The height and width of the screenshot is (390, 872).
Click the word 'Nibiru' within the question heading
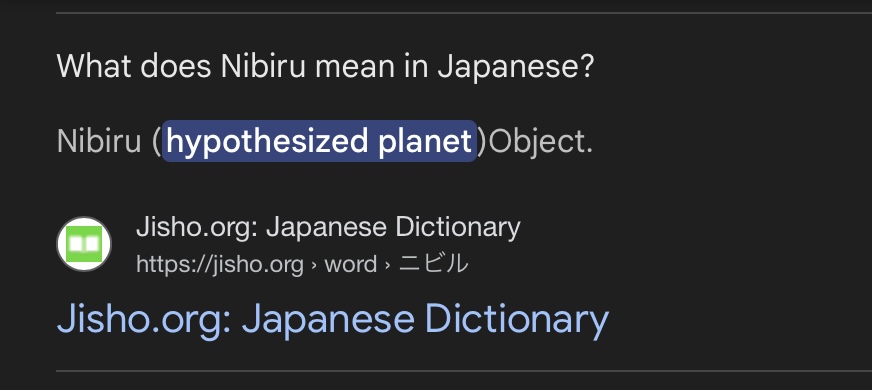point(264,67)
